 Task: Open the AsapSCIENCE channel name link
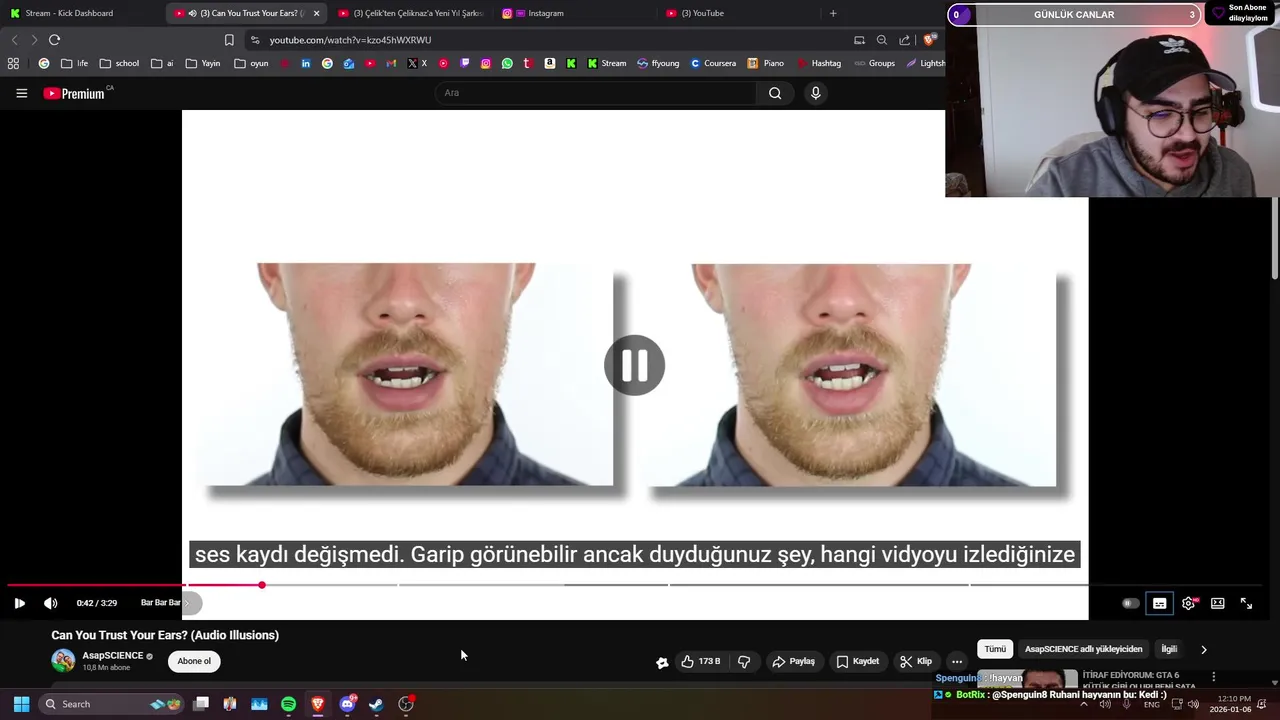[x=113, y=656]
